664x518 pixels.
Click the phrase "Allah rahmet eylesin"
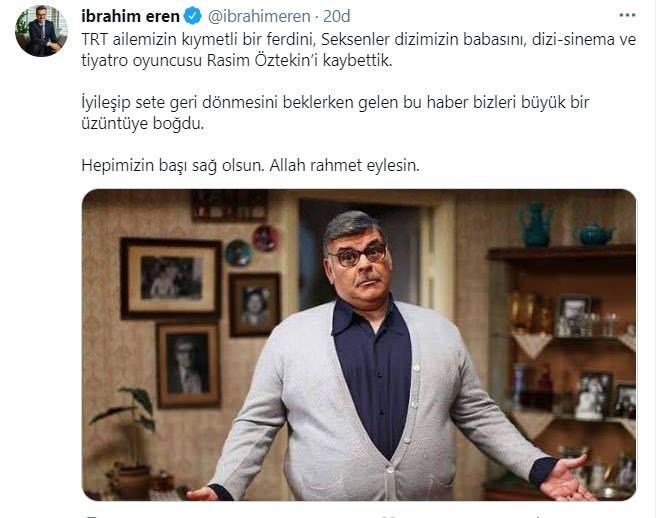coord(345,165)
